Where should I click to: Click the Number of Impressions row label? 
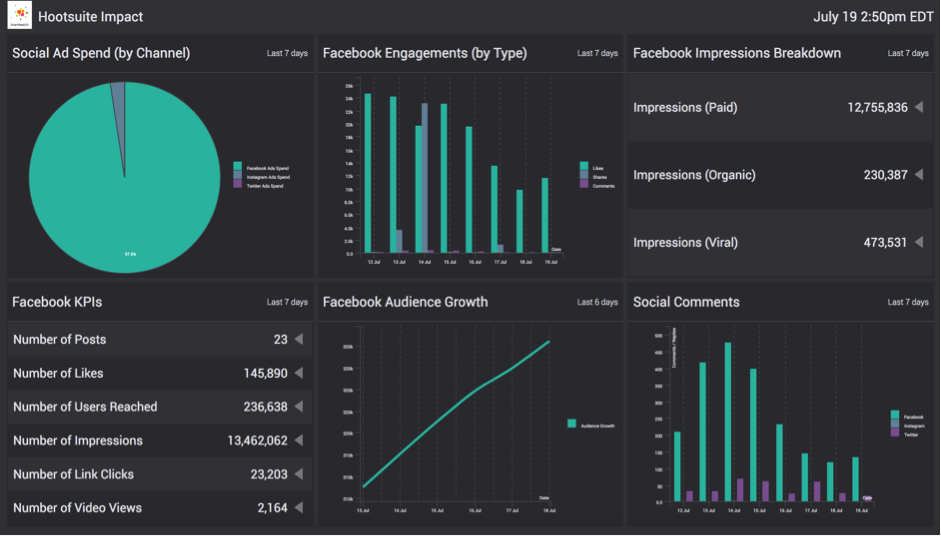pyautogui.click(x=78, y=441)
